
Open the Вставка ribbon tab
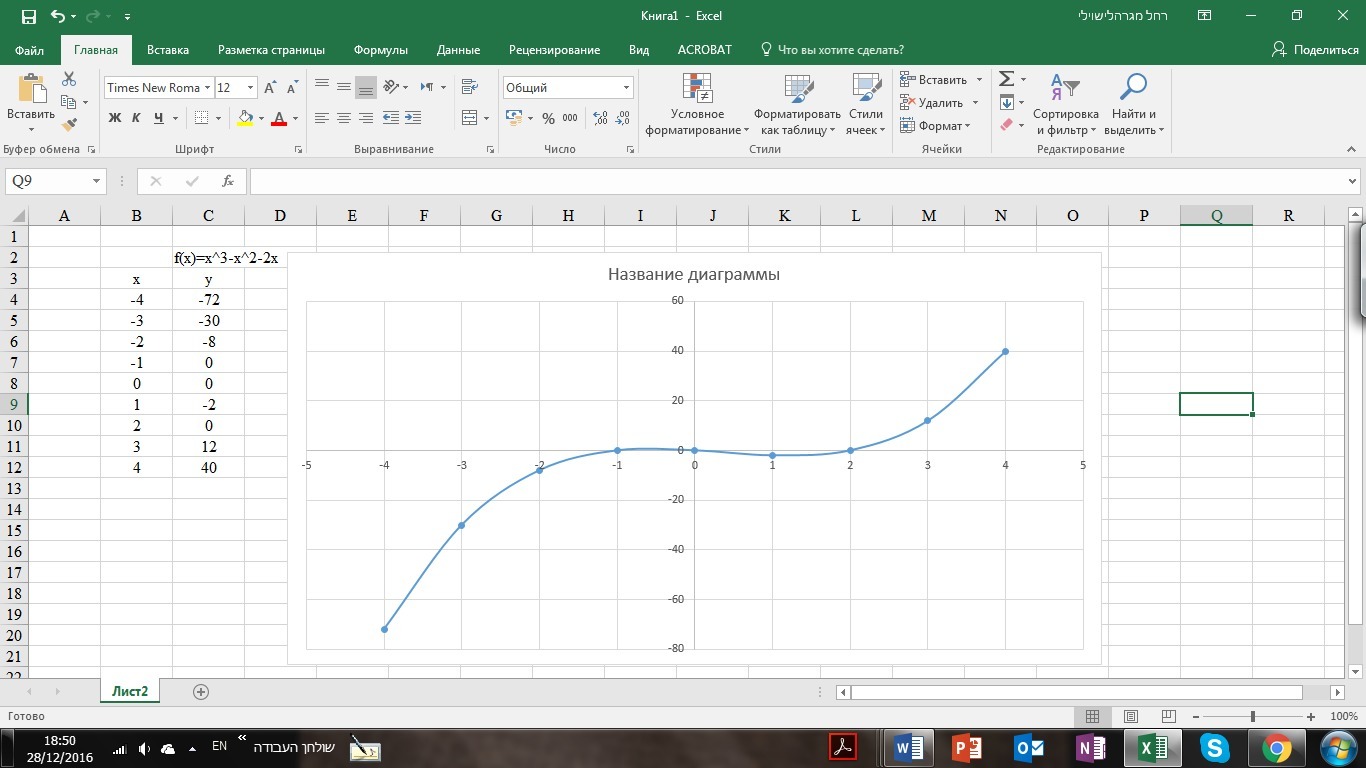(x=167, y=50)
